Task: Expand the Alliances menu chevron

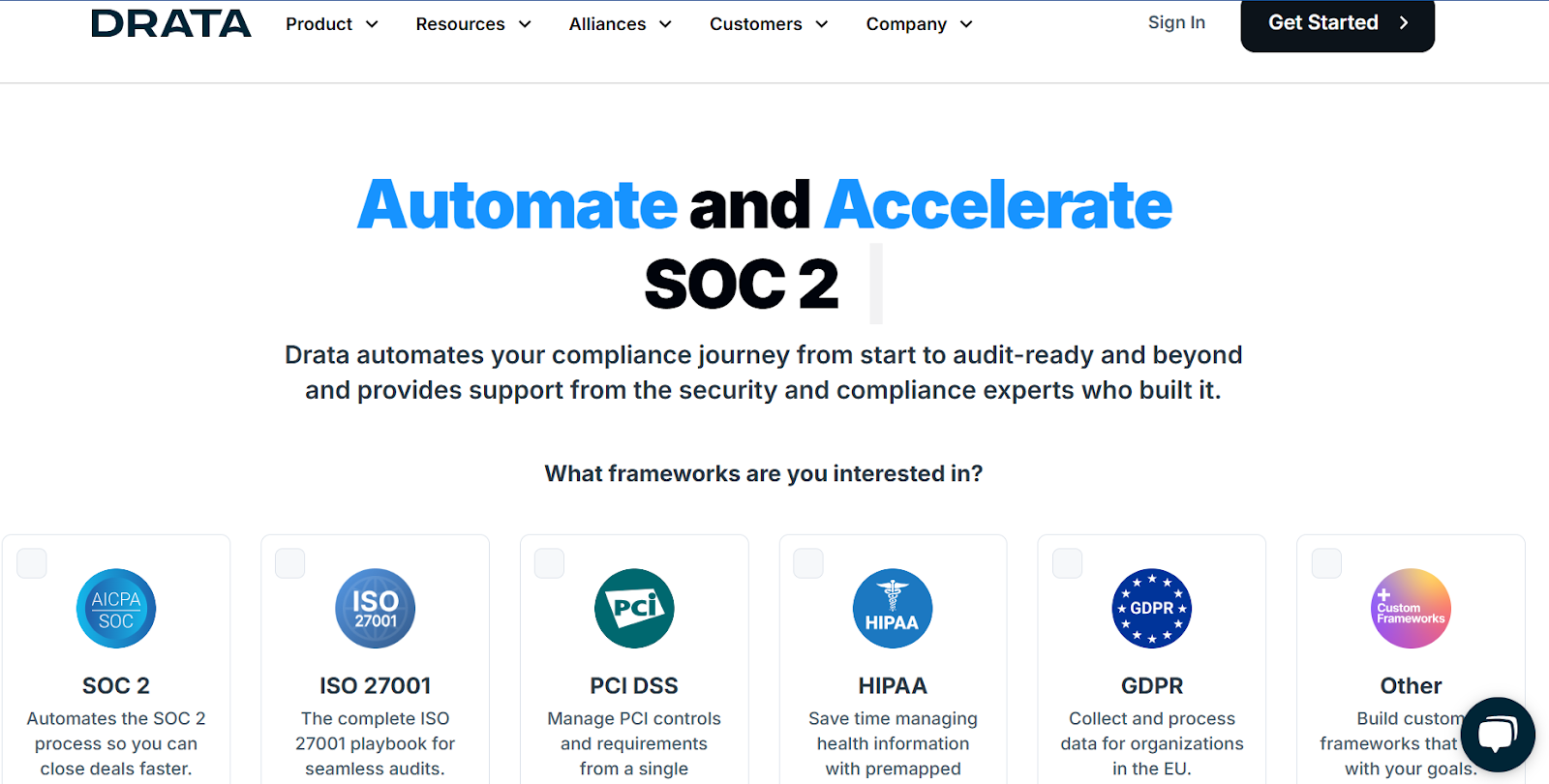Action: coord(665,24)
